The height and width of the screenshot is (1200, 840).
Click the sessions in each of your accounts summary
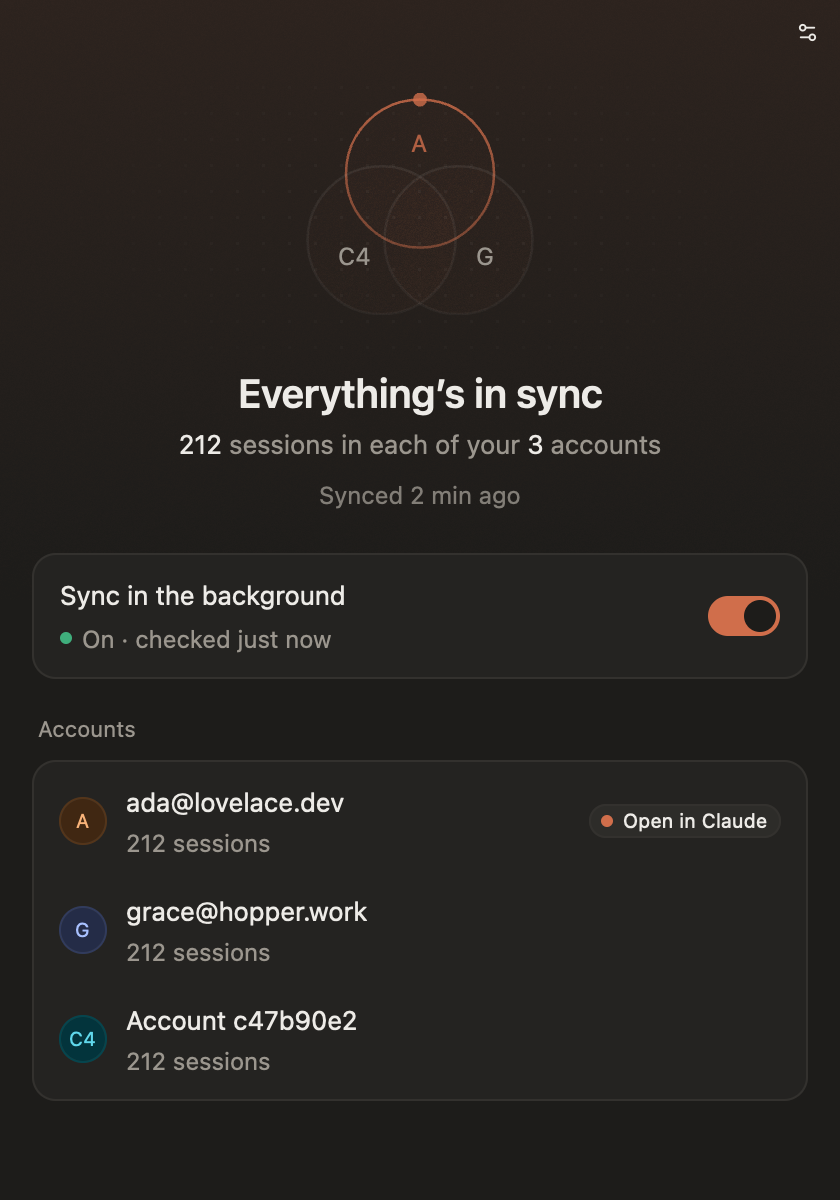420,445
